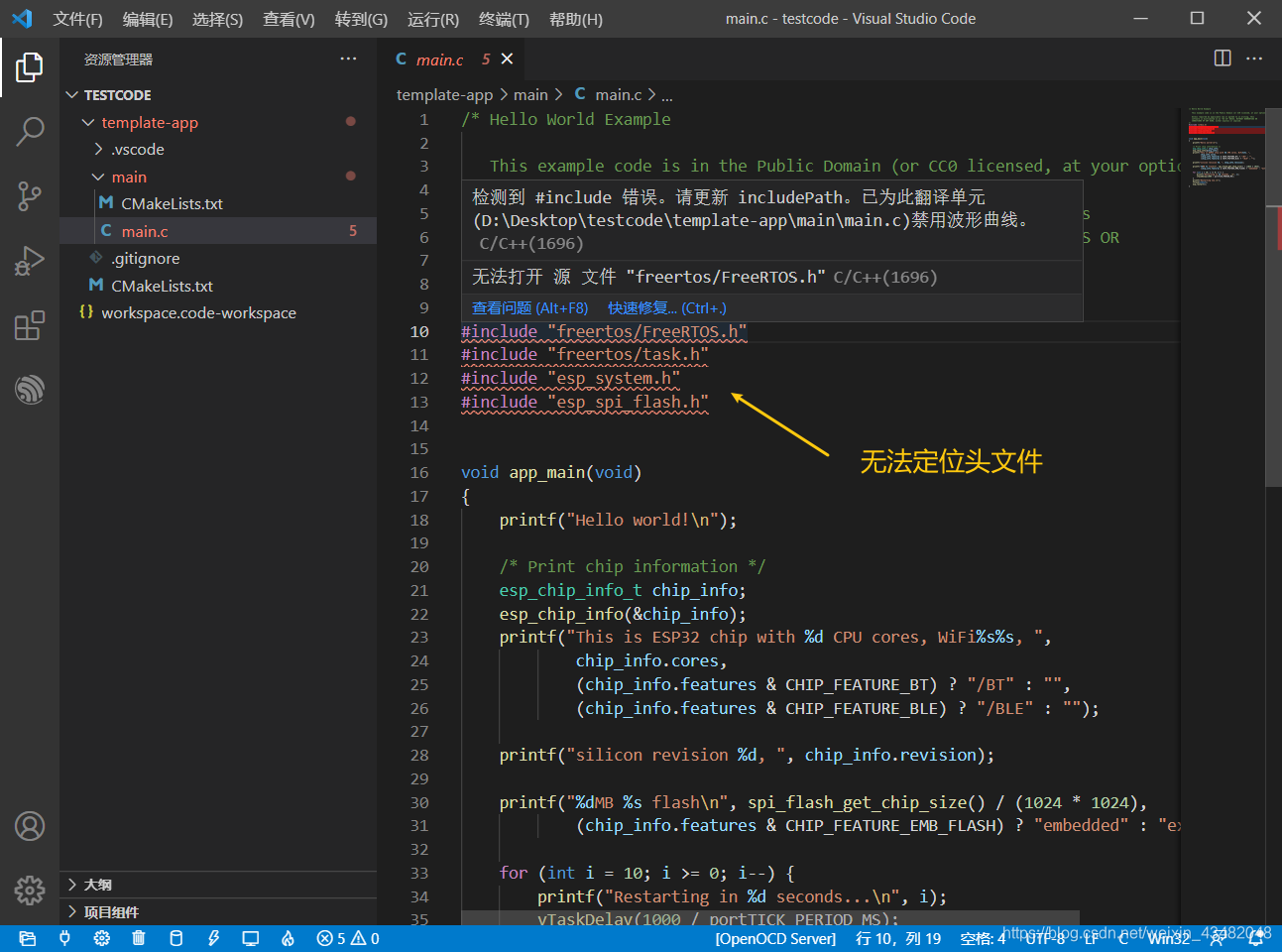Click the [OpenOCD Server] status item
This screenshot has height=952, width=1282.
(775, 938)
